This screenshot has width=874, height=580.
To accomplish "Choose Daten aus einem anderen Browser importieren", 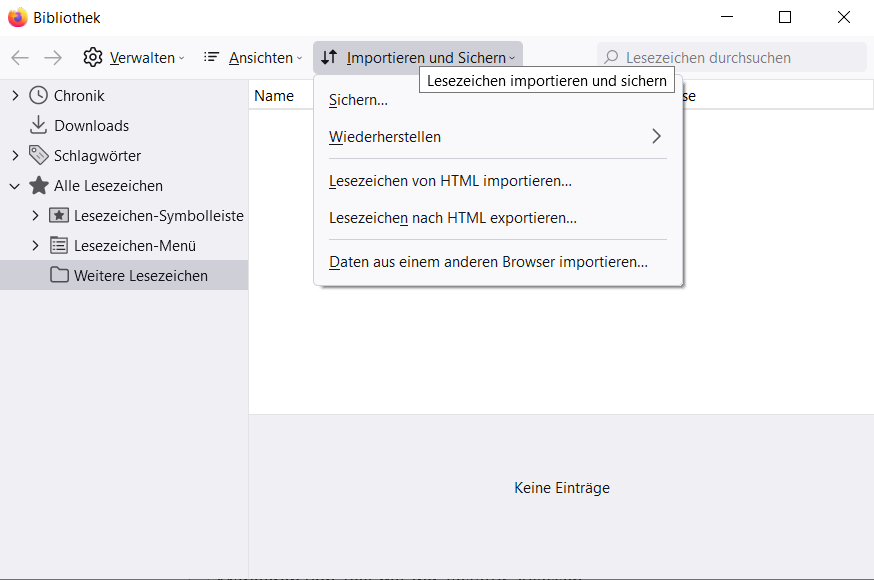I will click(x=488, y=262).
